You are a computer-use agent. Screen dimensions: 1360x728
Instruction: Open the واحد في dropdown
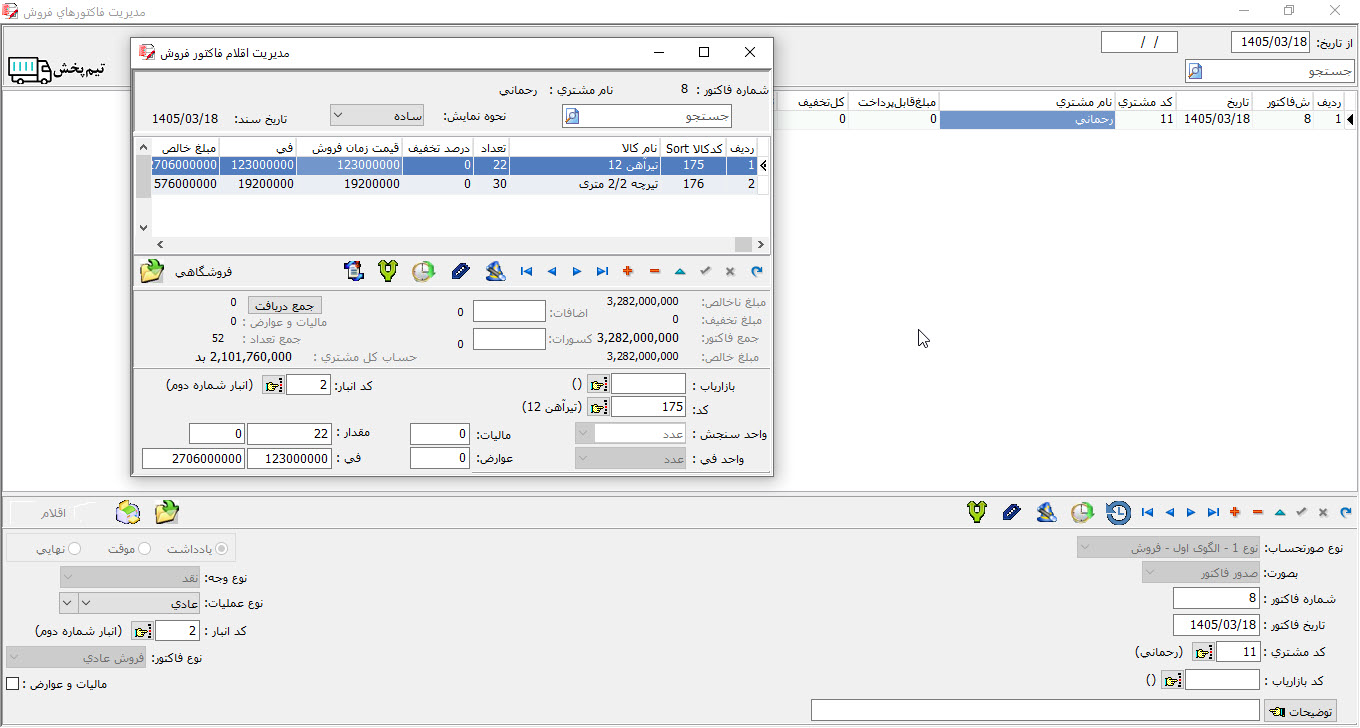tap(631, 458)
